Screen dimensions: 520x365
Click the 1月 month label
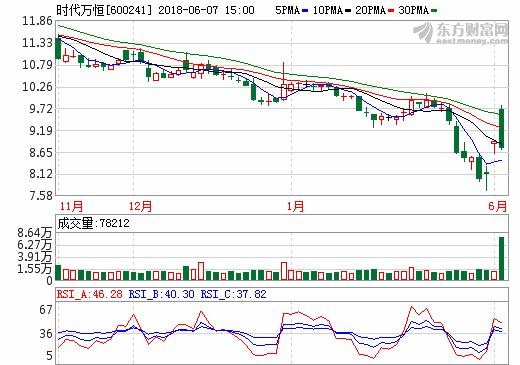pos(296,206)
